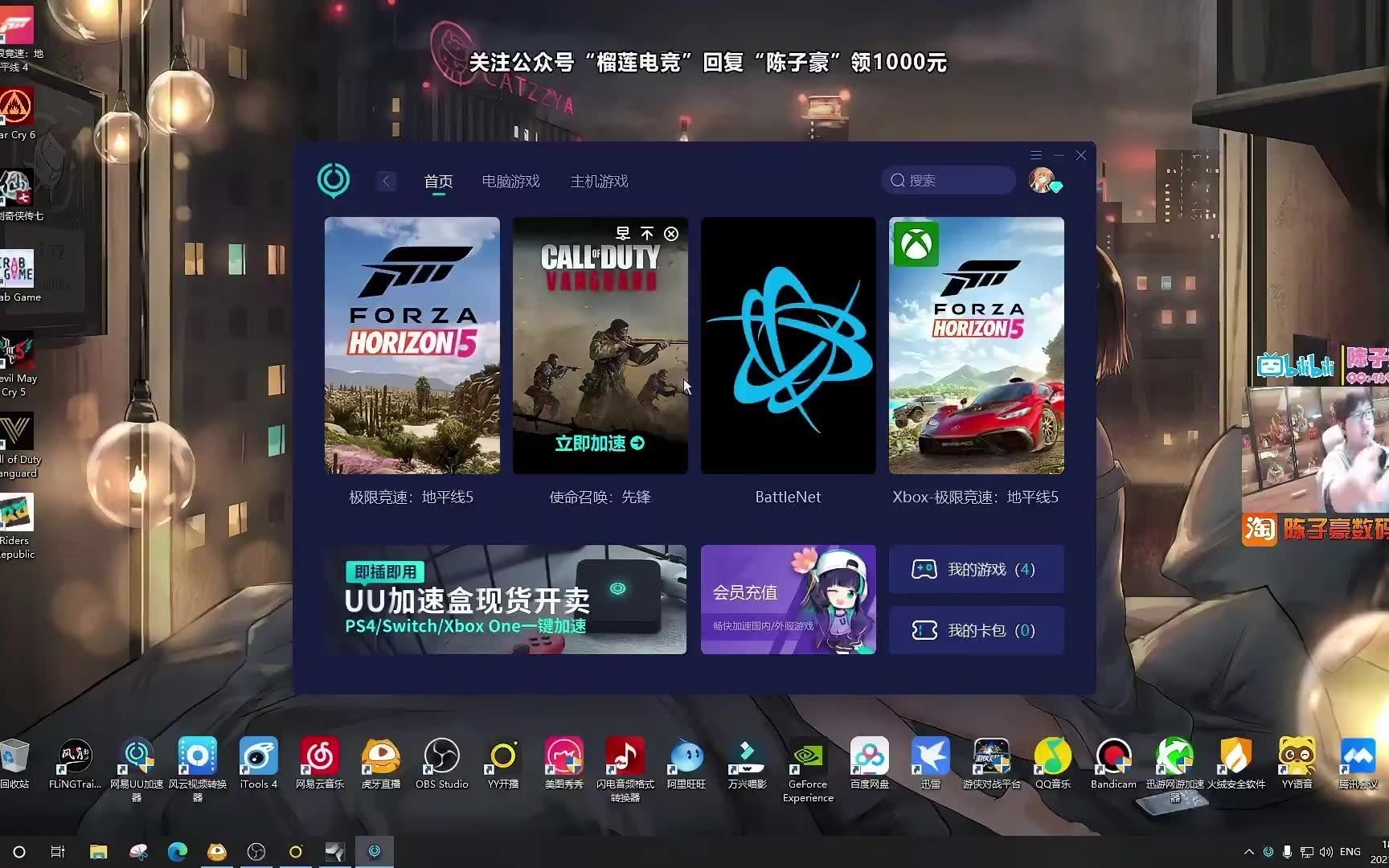Expand the system tray hidden icons chevron
The width and height of the screenshot is (1389, 868).
1248,852
